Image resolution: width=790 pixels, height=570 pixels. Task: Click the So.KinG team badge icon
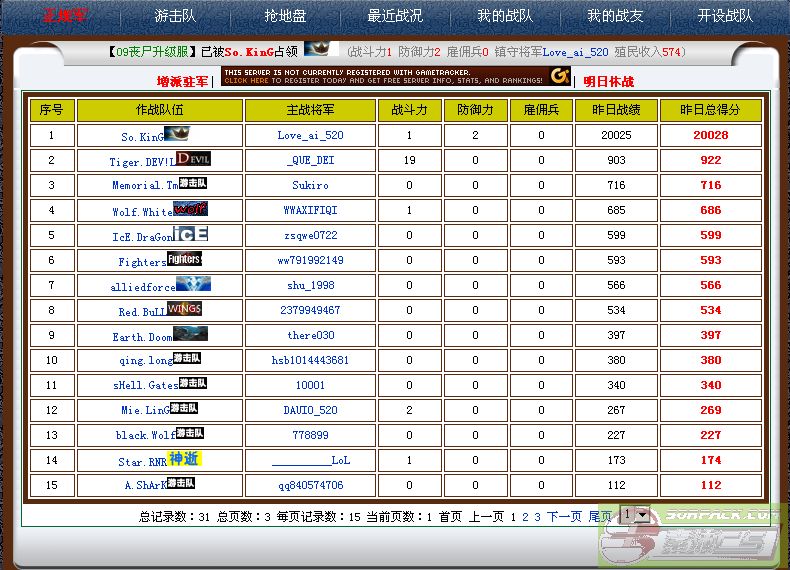point(177,133)
